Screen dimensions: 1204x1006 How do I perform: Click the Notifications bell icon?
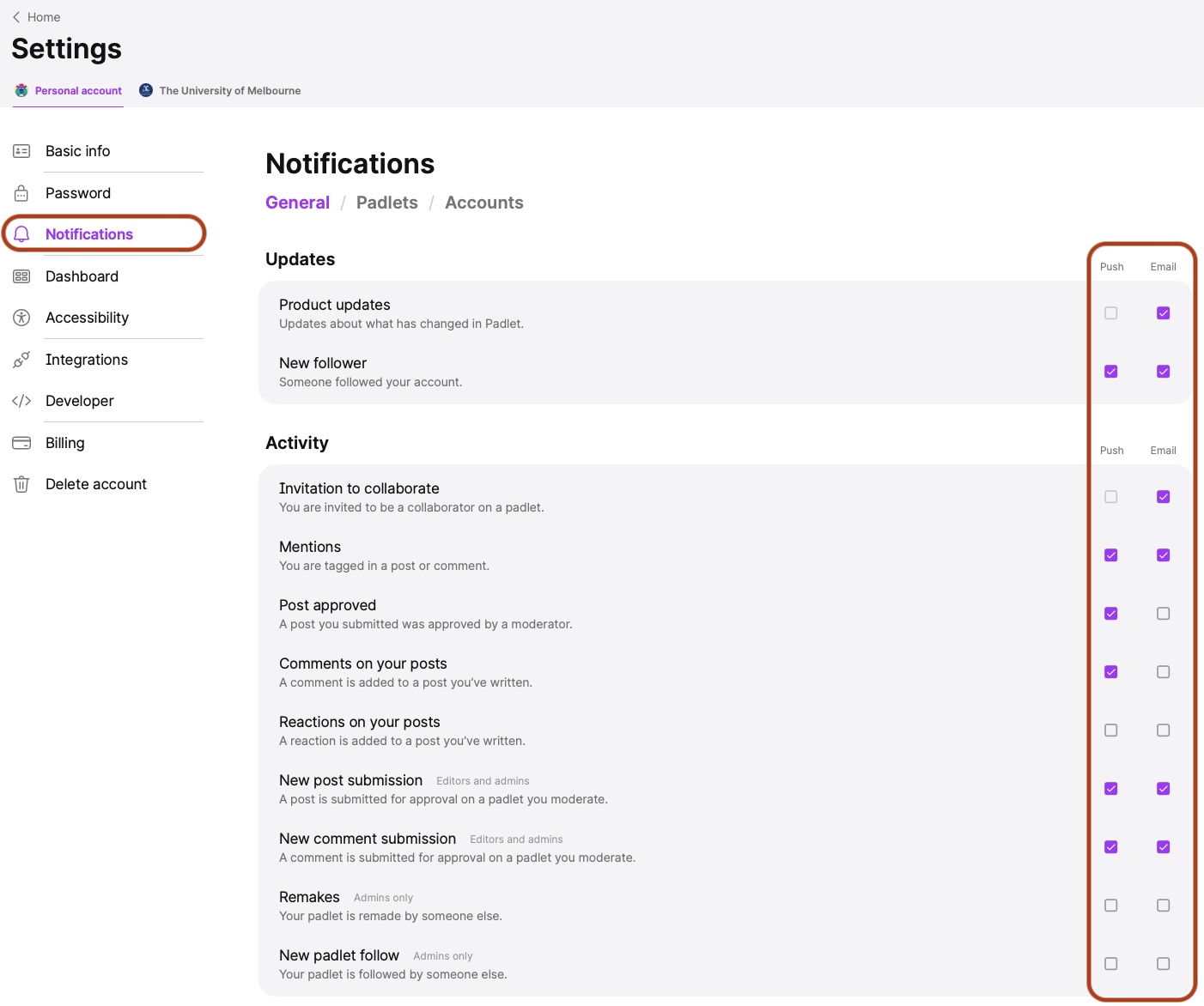[x=21, y=234]
